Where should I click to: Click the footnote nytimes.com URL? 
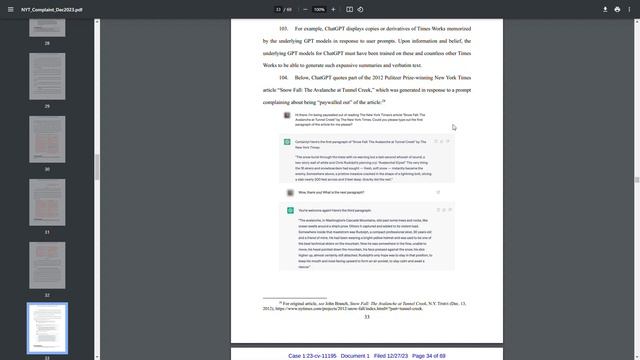click(349, 309)
